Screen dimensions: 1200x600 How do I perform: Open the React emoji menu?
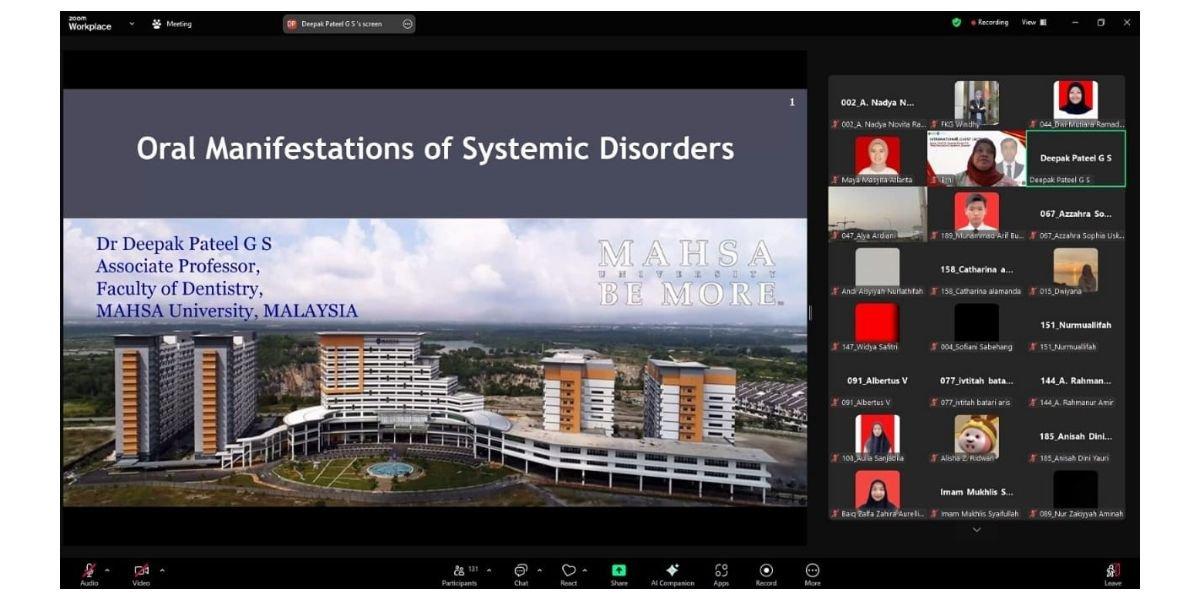(x=568, y=573)
